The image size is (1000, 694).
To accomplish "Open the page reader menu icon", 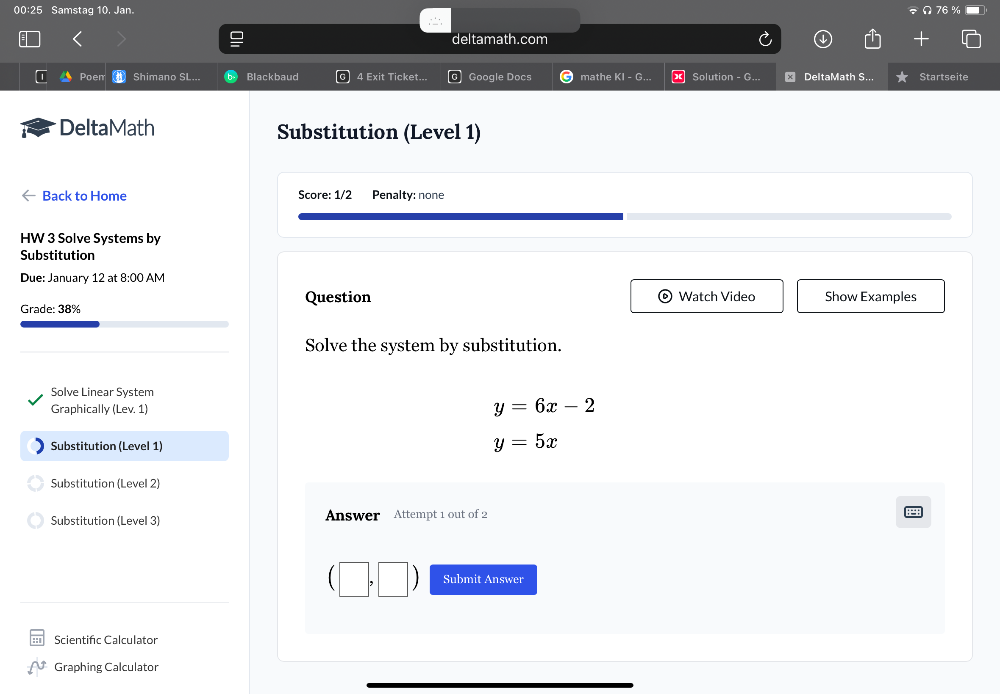I will pyautogui.click(x=237, y=39).
